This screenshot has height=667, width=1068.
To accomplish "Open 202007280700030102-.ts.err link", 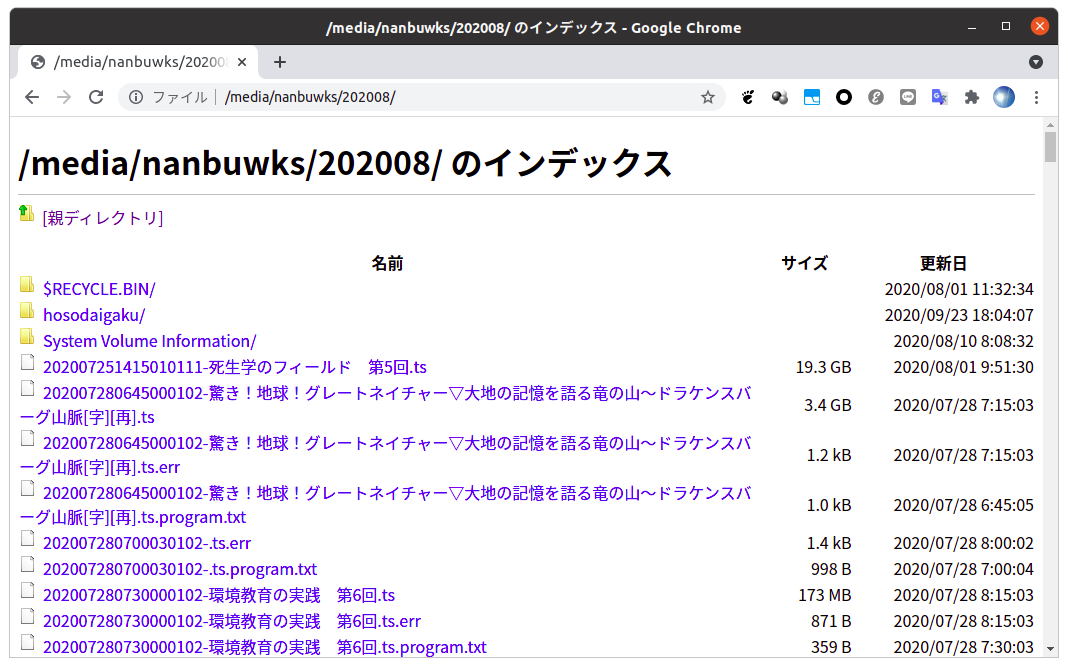I will (147, 543).
